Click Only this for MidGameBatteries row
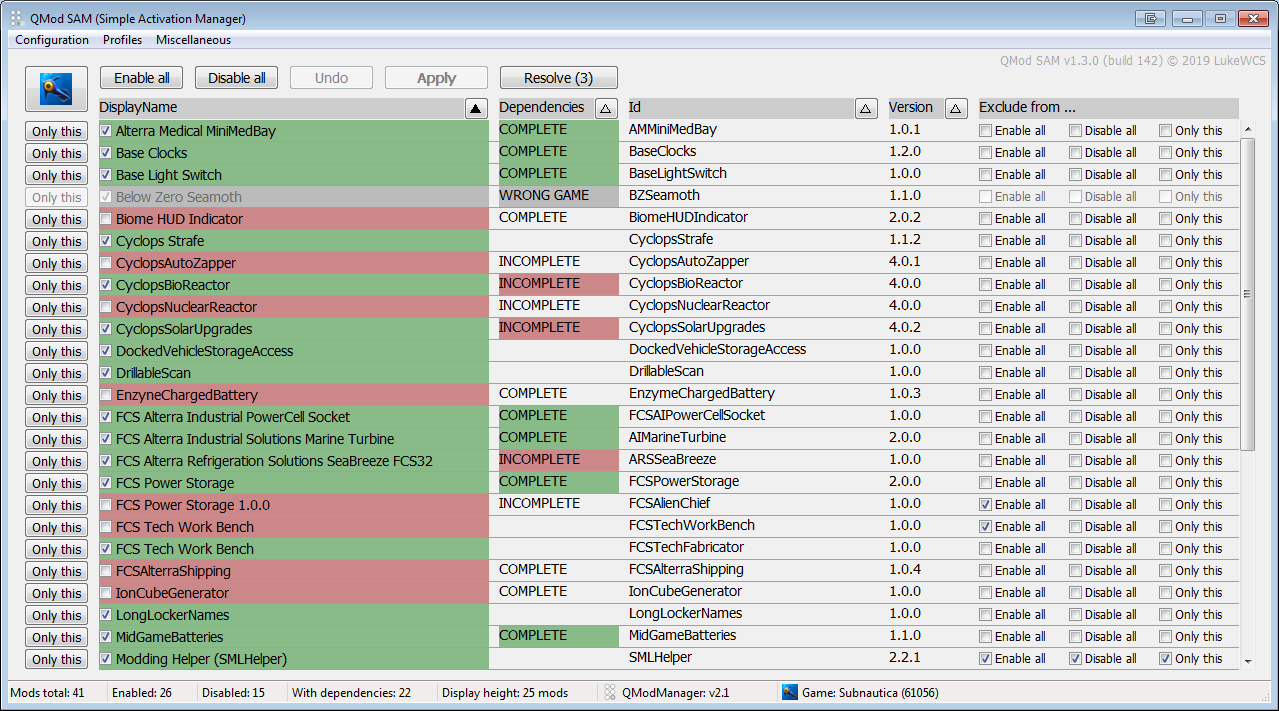1279x711 pixels. (57, 638)
